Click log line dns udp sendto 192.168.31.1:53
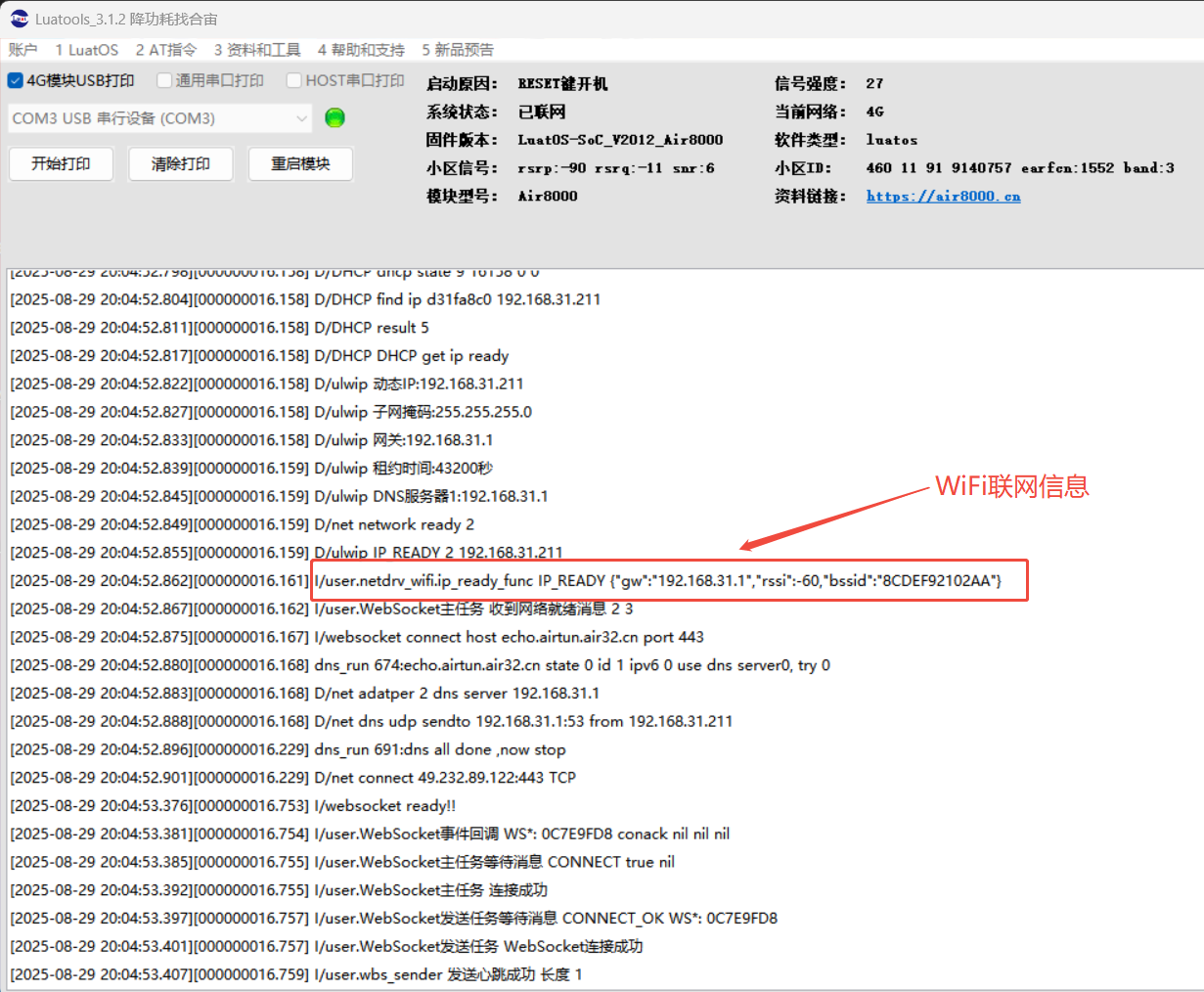 point(371,722)
